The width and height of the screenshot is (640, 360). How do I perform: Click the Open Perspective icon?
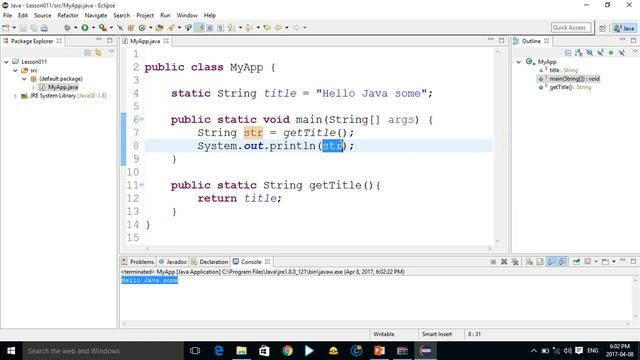pos(602,28)
